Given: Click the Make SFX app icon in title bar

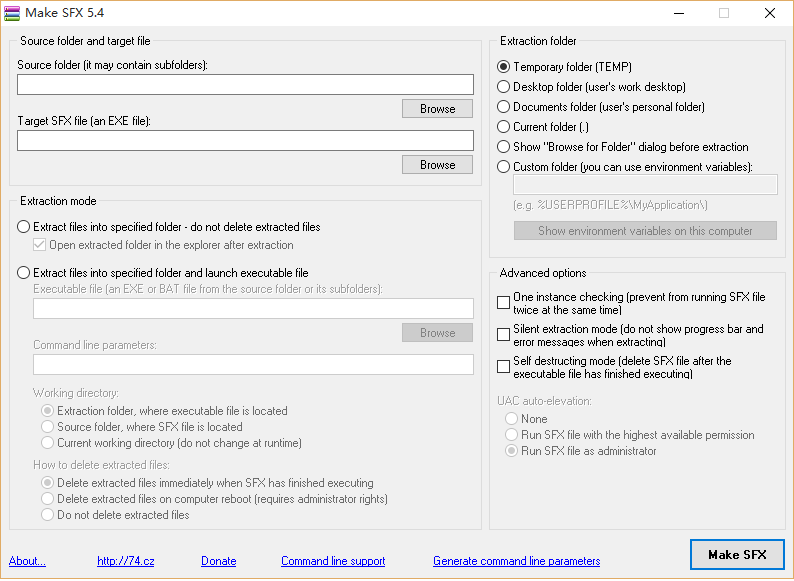Looking at the screenshot, I should [12, 13].
